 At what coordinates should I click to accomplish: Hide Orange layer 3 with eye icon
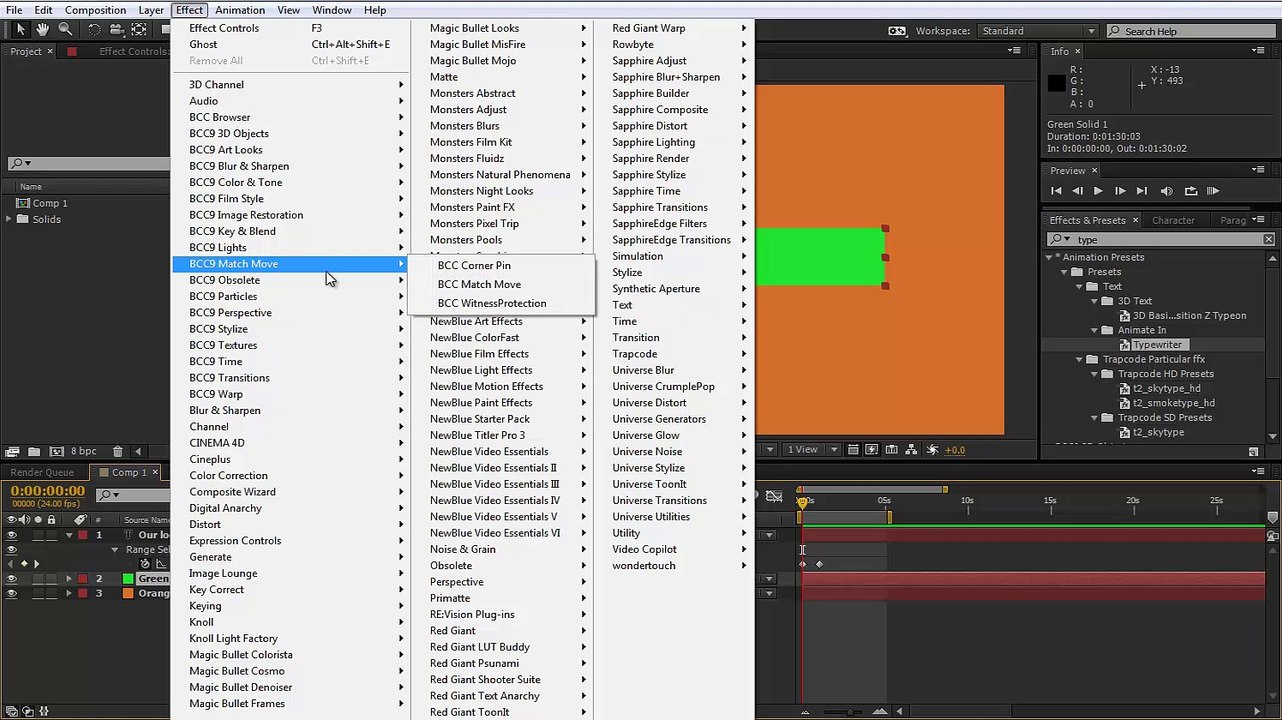click(x=12, y=593)
